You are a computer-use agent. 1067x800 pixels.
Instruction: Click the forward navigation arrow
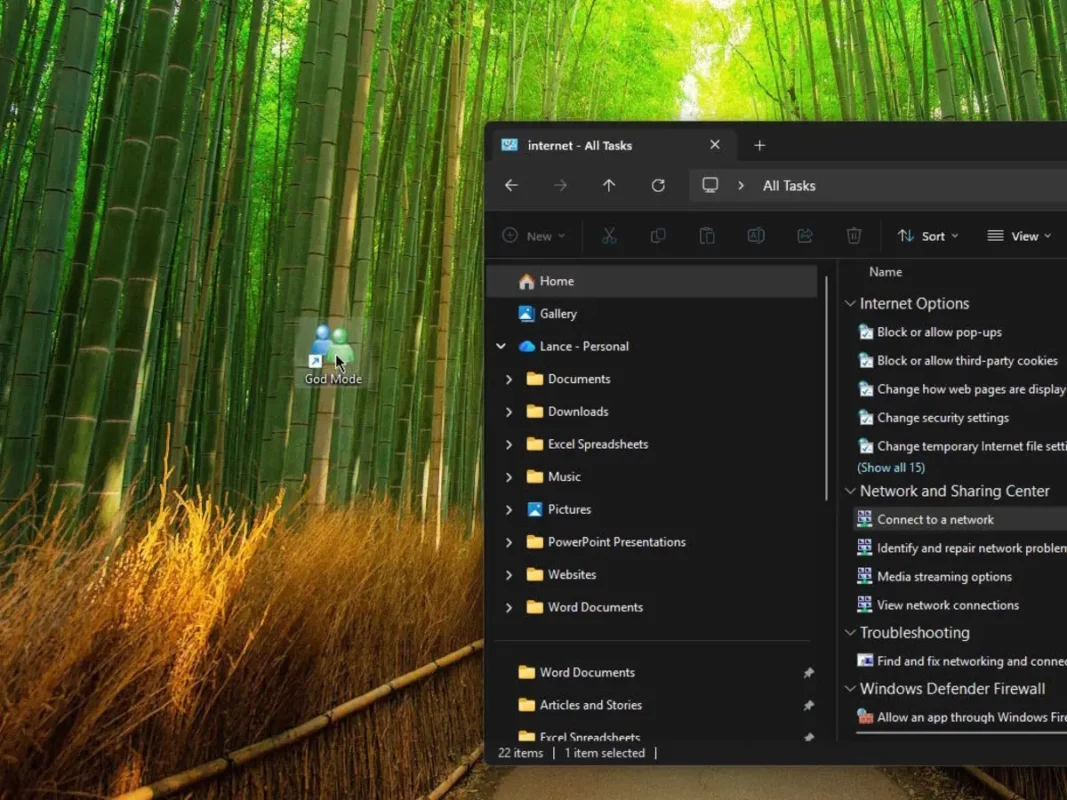560,185
